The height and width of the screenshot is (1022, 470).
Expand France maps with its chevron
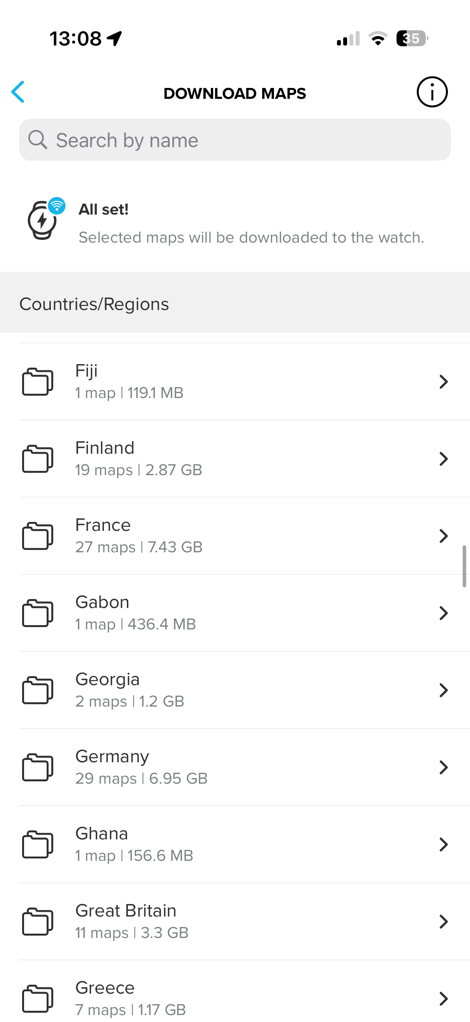pyautogui.click(x=444, y=536)
